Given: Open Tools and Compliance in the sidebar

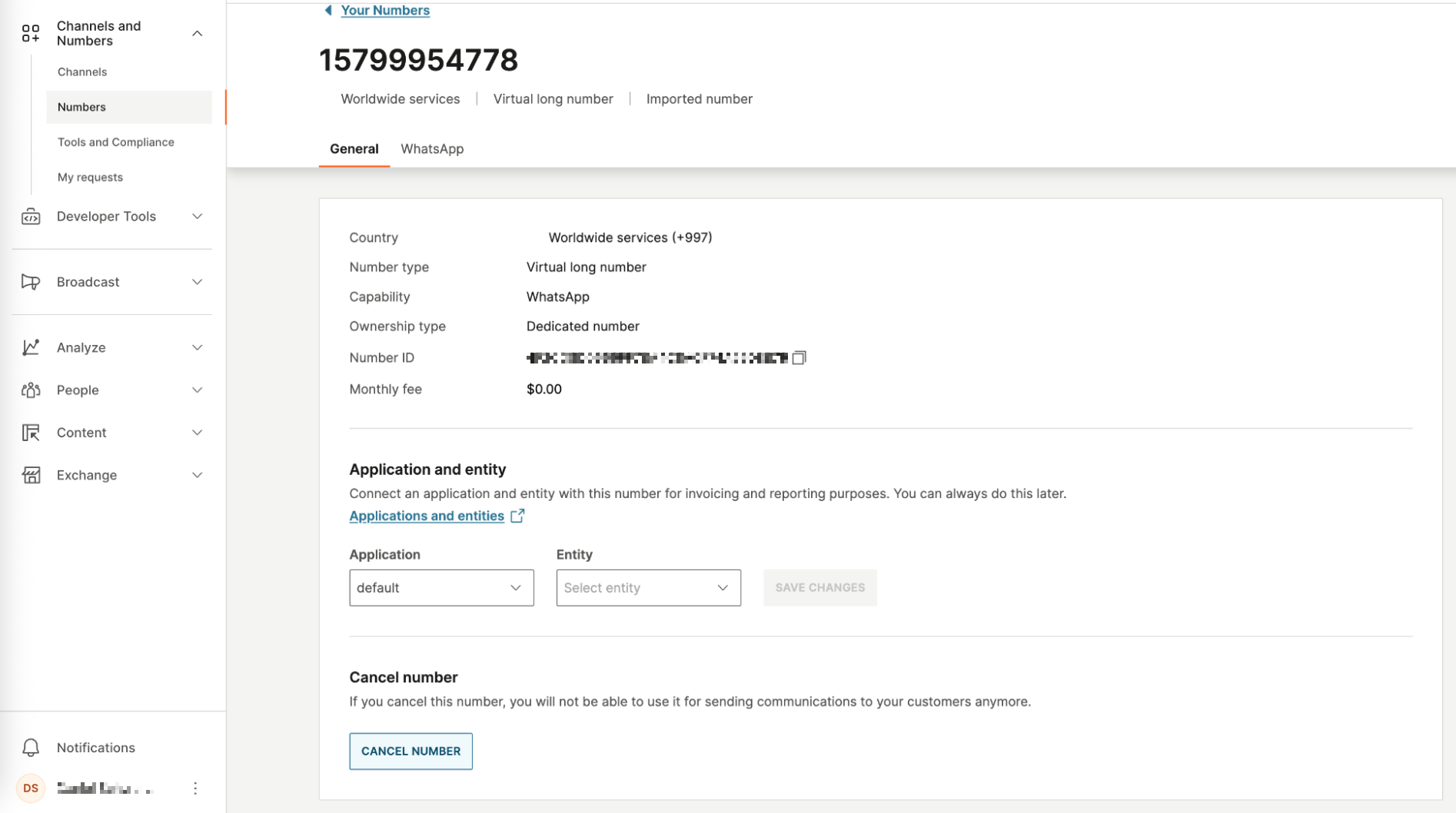Looking at the screenshot, I should tap(115, 142).
